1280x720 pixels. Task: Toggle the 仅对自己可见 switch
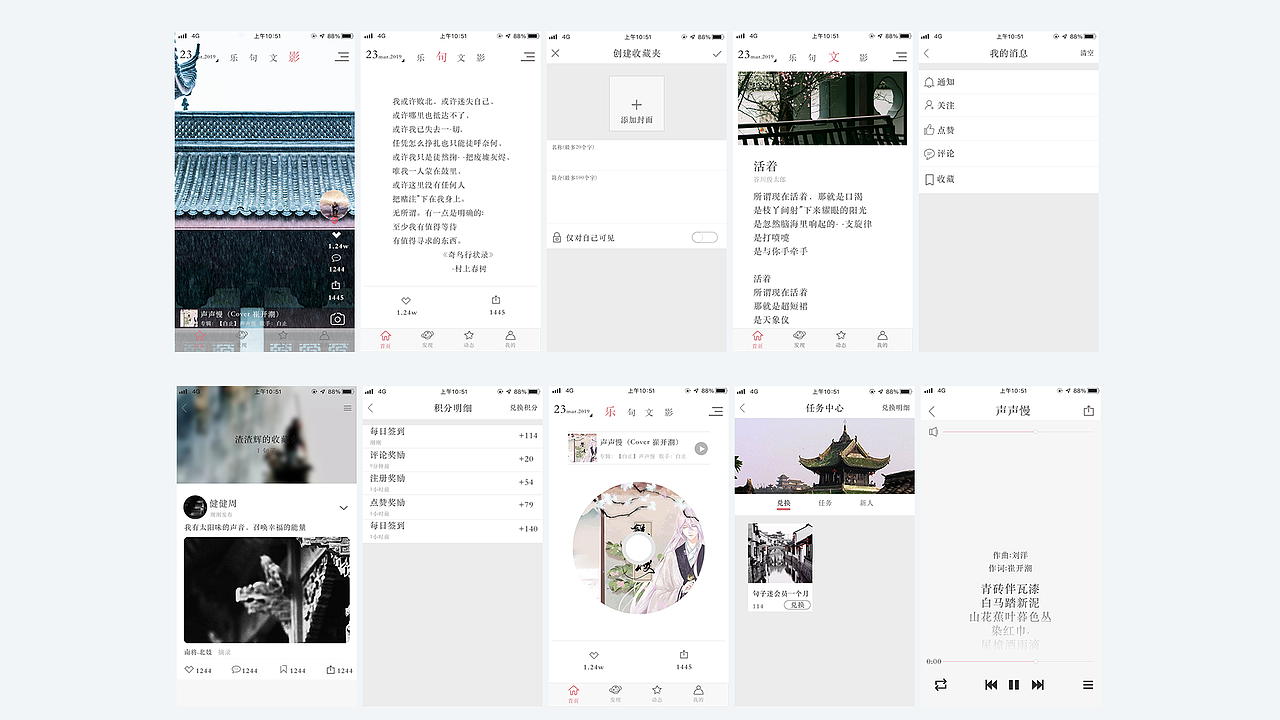point(704,237)
